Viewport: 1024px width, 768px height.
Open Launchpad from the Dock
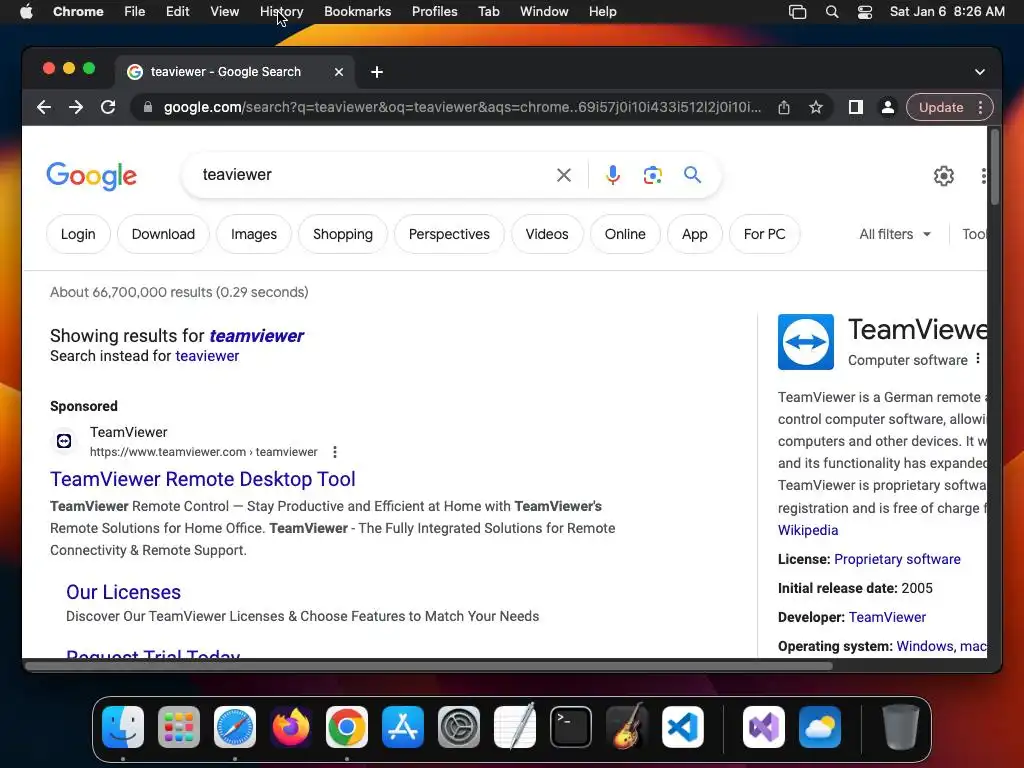(x=179, y=727)
